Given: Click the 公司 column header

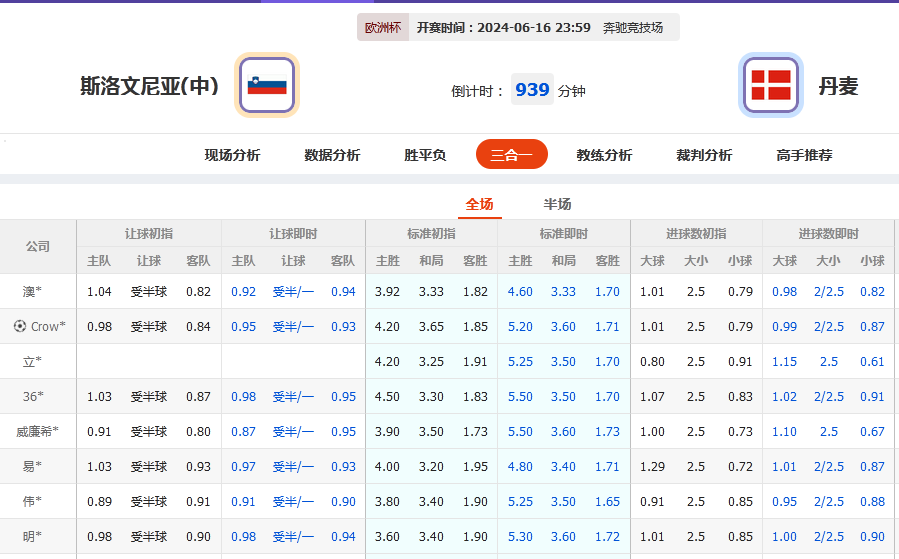Looking at the screenshot, I should tap(37, 246).
